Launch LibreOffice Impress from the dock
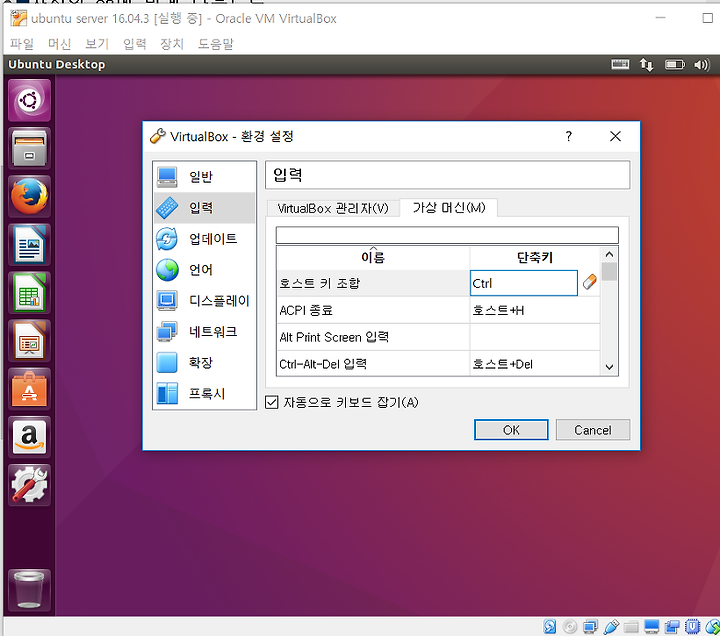 [29, 341]
